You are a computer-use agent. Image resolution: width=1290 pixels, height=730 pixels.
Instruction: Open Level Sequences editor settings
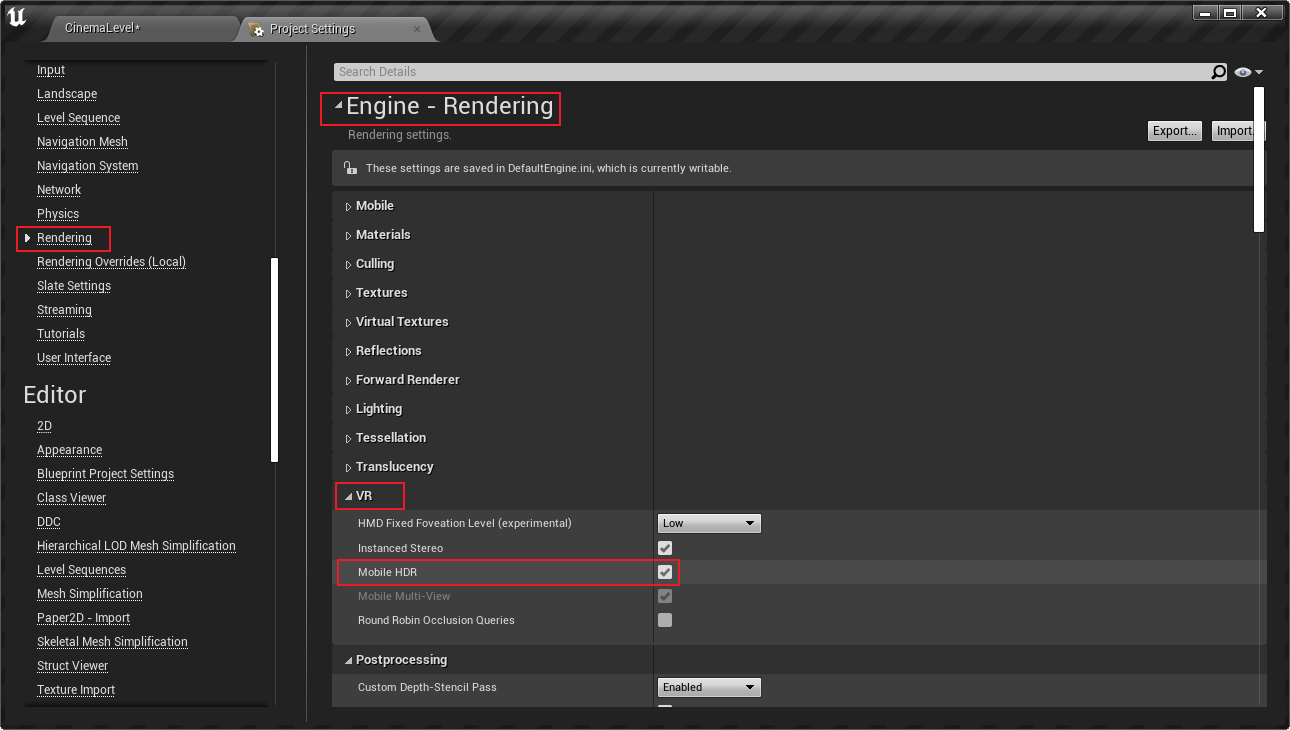click(81, 570)
